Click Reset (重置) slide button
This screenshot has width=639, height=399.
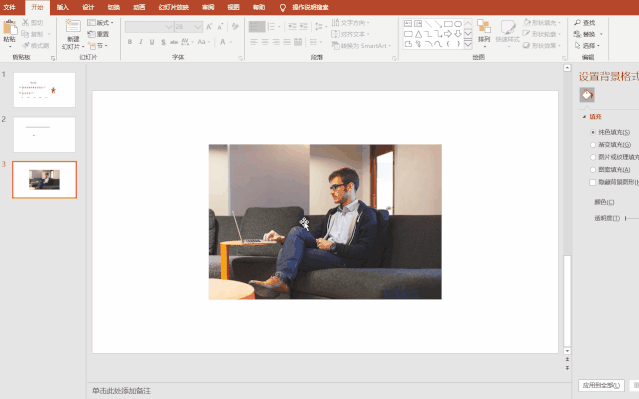(98, 34)
